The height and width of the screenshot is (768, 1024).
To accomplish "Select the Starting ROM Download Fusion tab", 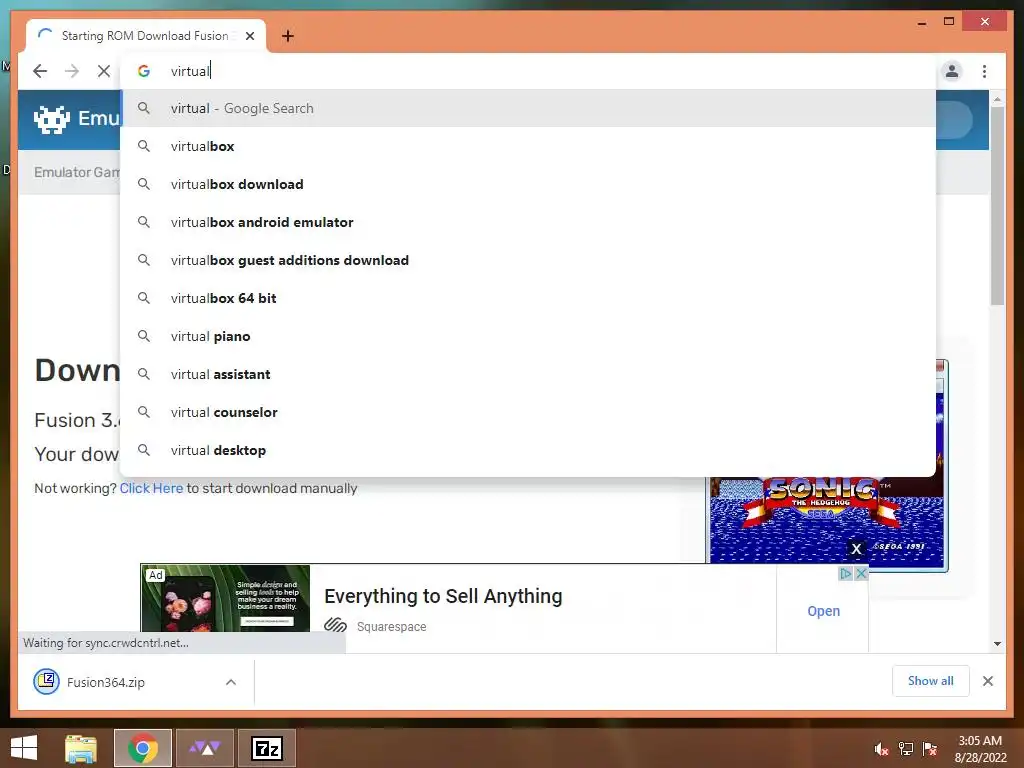I will coord(146,36).
